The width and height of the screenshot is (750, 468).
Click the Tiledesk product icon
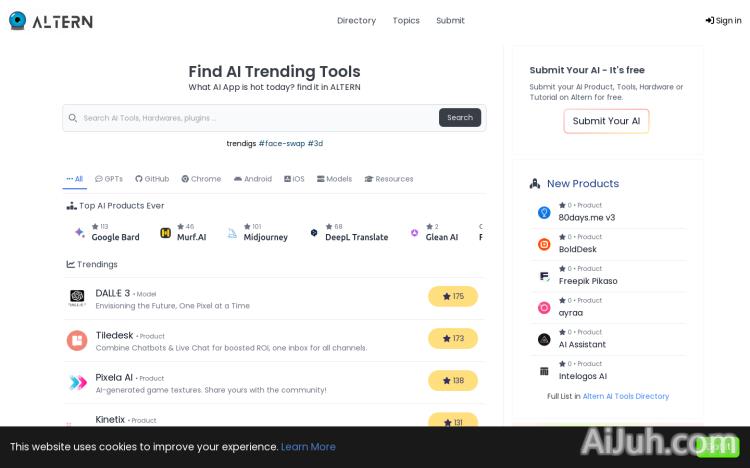pyautogui.click(x=77, y=340)
